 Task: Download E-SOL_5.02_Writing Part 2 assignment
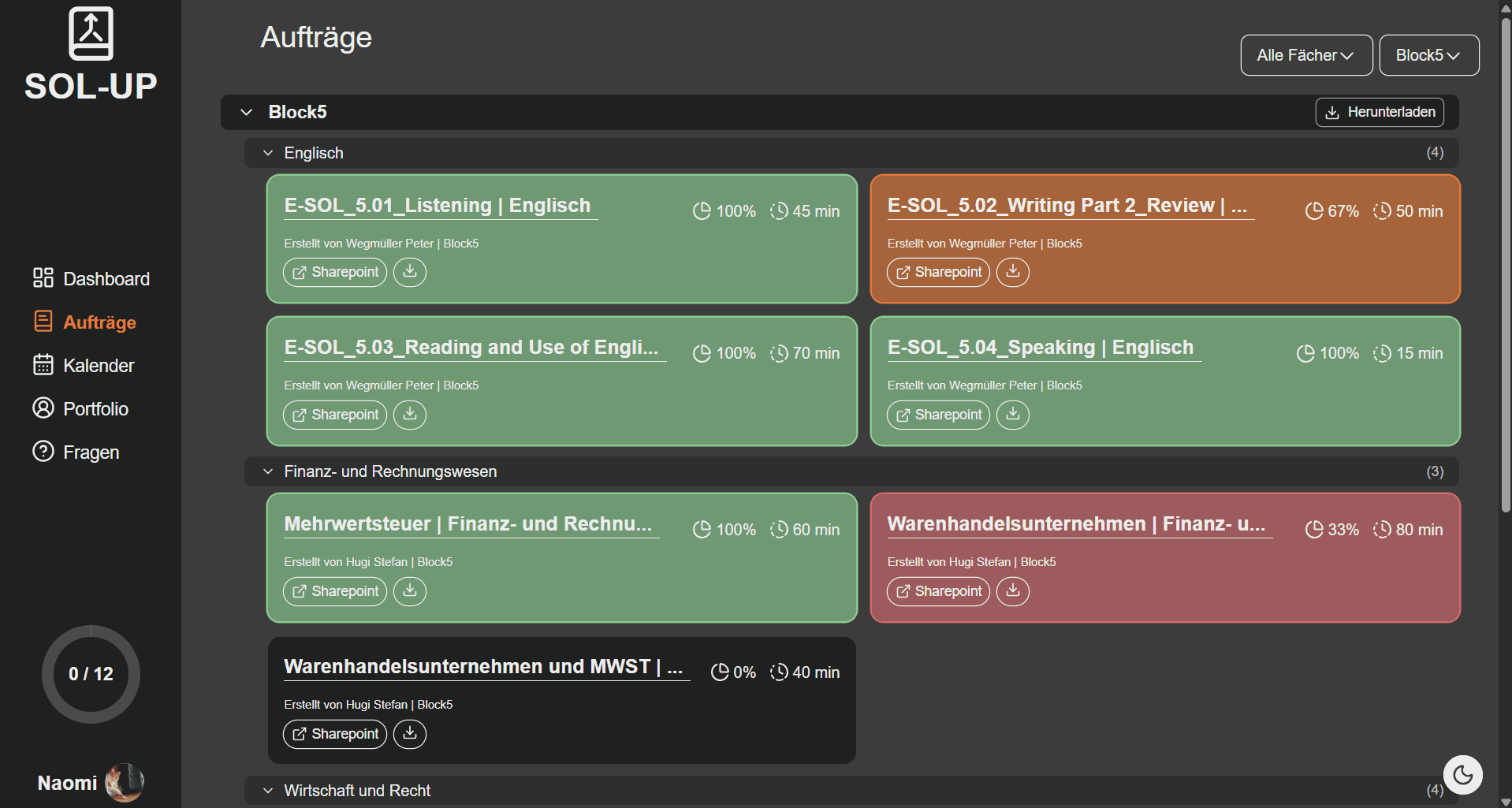pos(1013,272)
